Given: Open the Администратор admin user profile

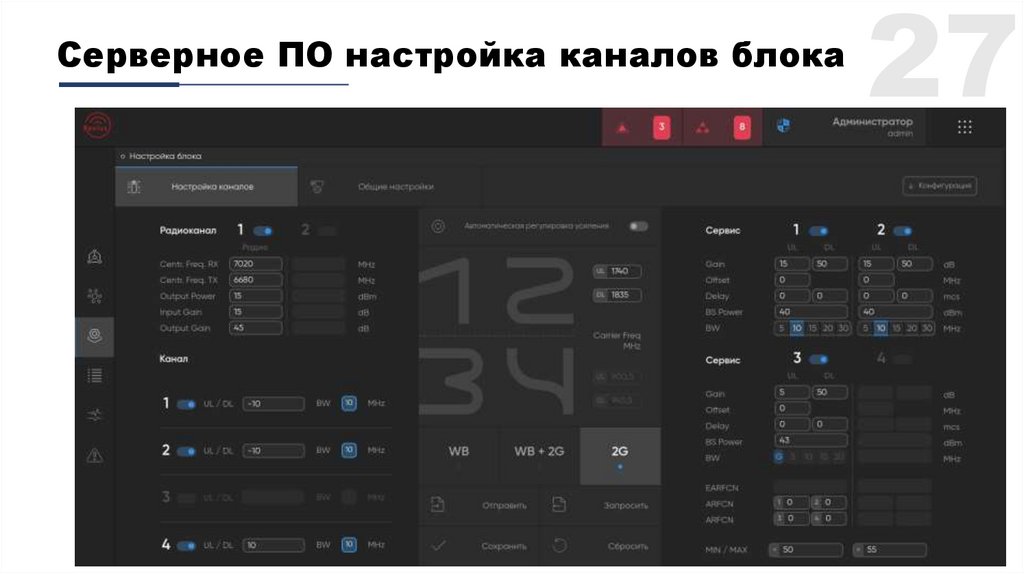Looking at the screenshot, I should tap(872, 127).
